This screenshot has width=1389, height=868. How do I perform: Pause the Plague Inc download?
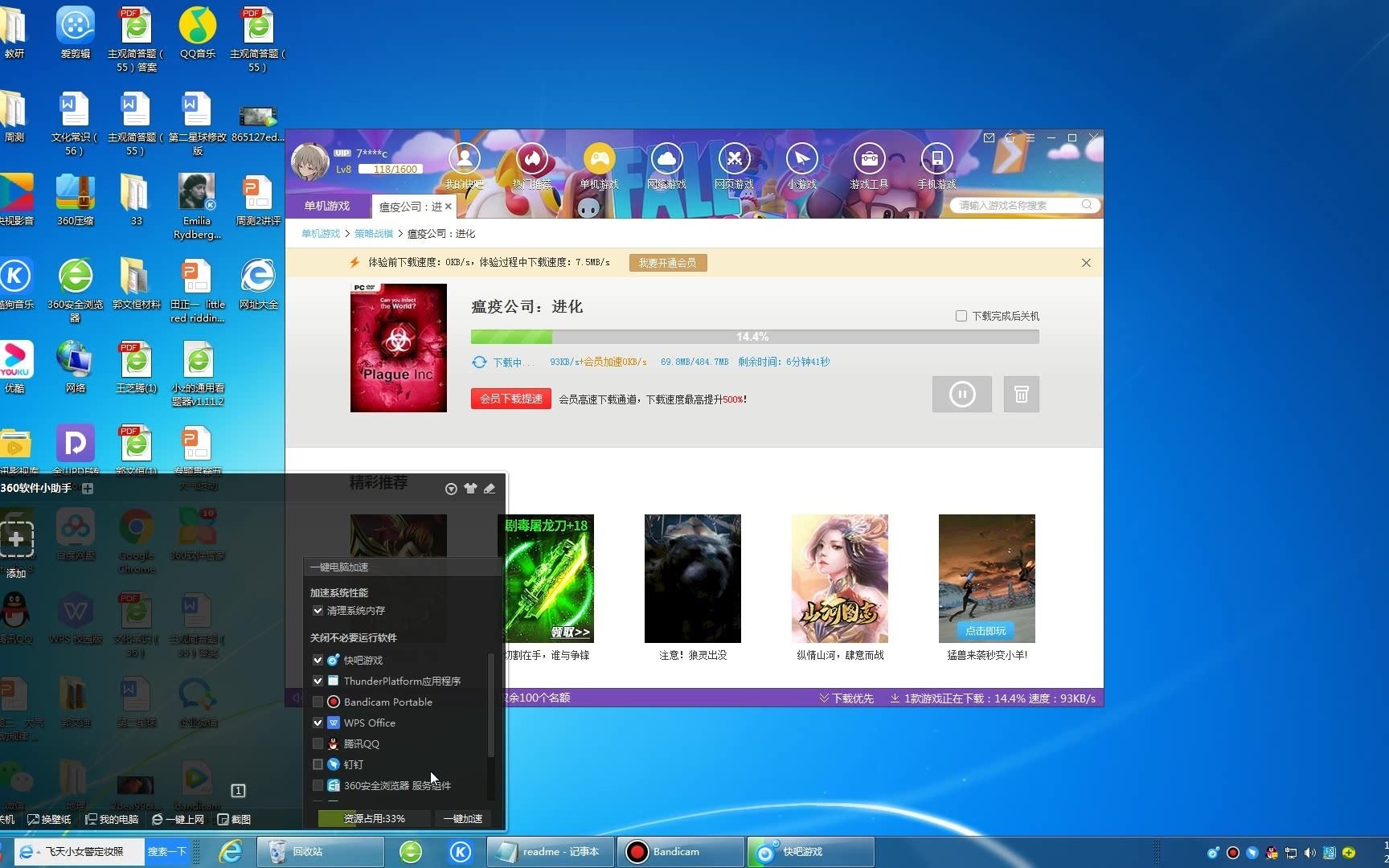[962, 394]
